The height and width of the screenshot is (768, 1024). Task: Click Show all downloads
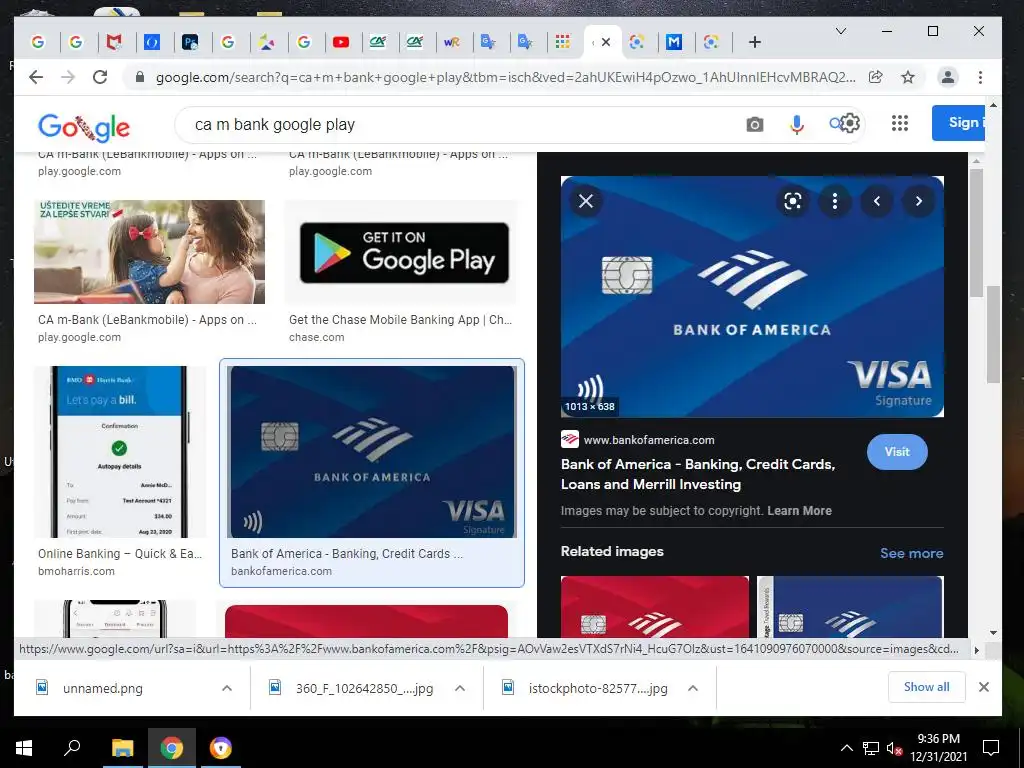927,687
